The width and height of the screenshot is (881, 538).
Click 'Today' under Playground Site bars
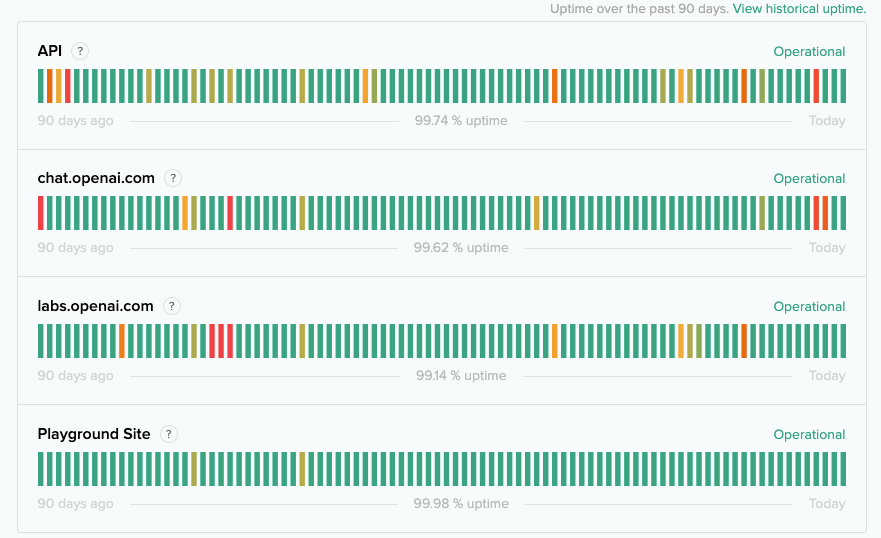point(827,504)
